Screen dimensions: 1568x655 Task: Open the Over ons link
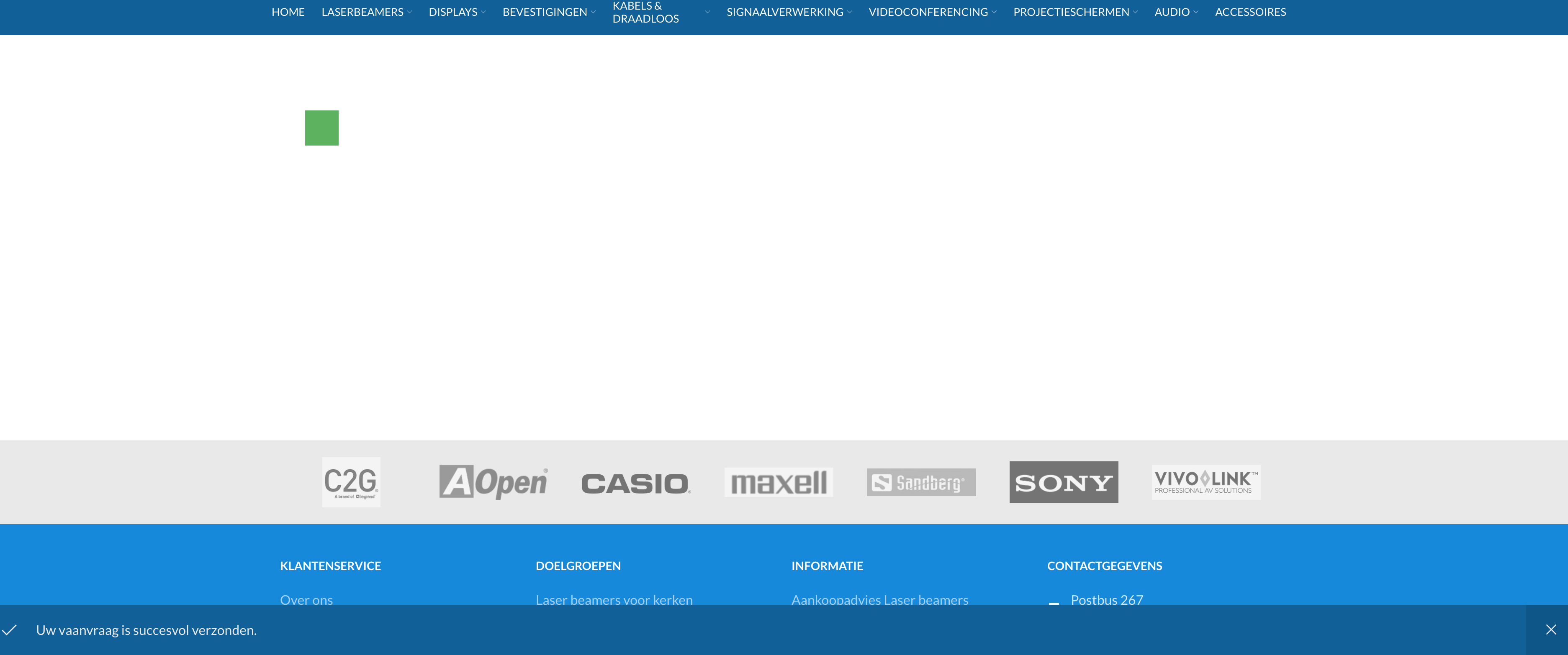pyautogui.click(x=306, y=600)
